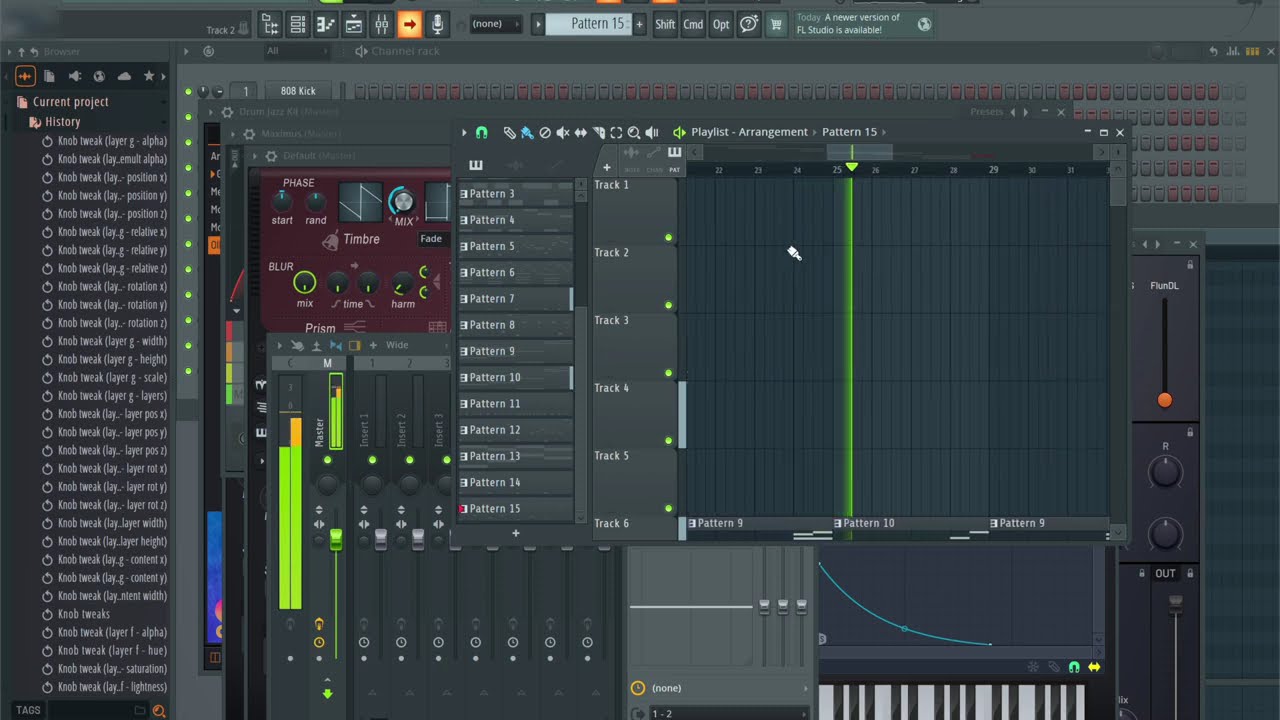Select the browser plugin database tab icon
1280x720 pixels.
click(75, 76)
